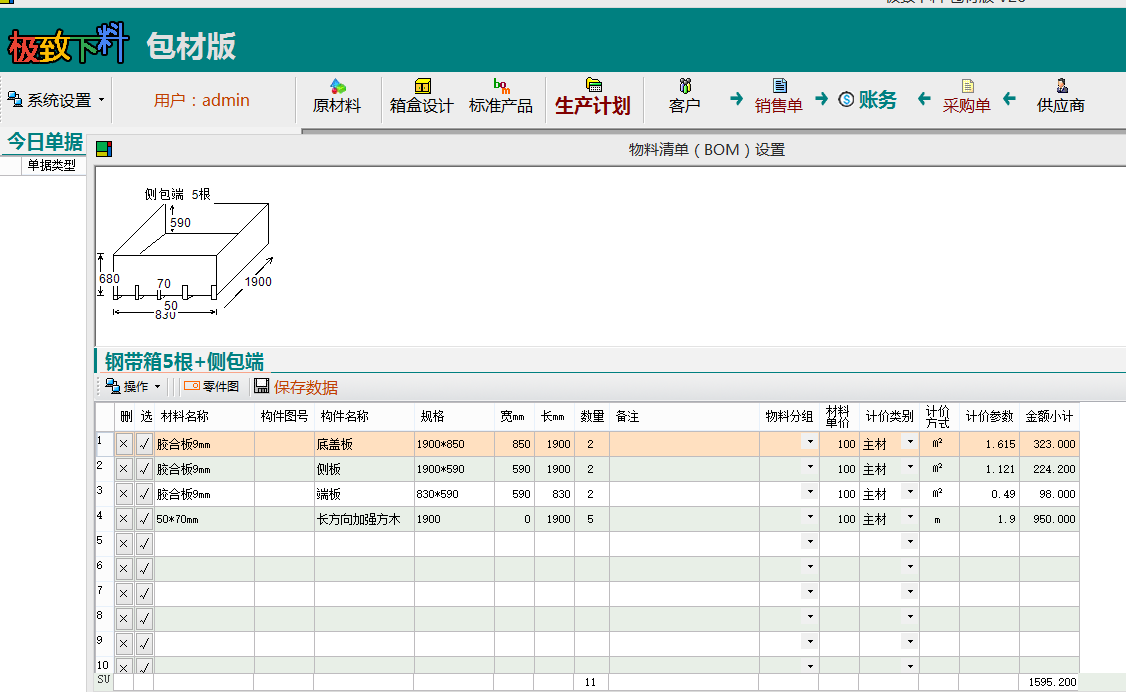
Task: Open the 生产计划 production plan
Action: pyautogui.click(x=593, y=98)
